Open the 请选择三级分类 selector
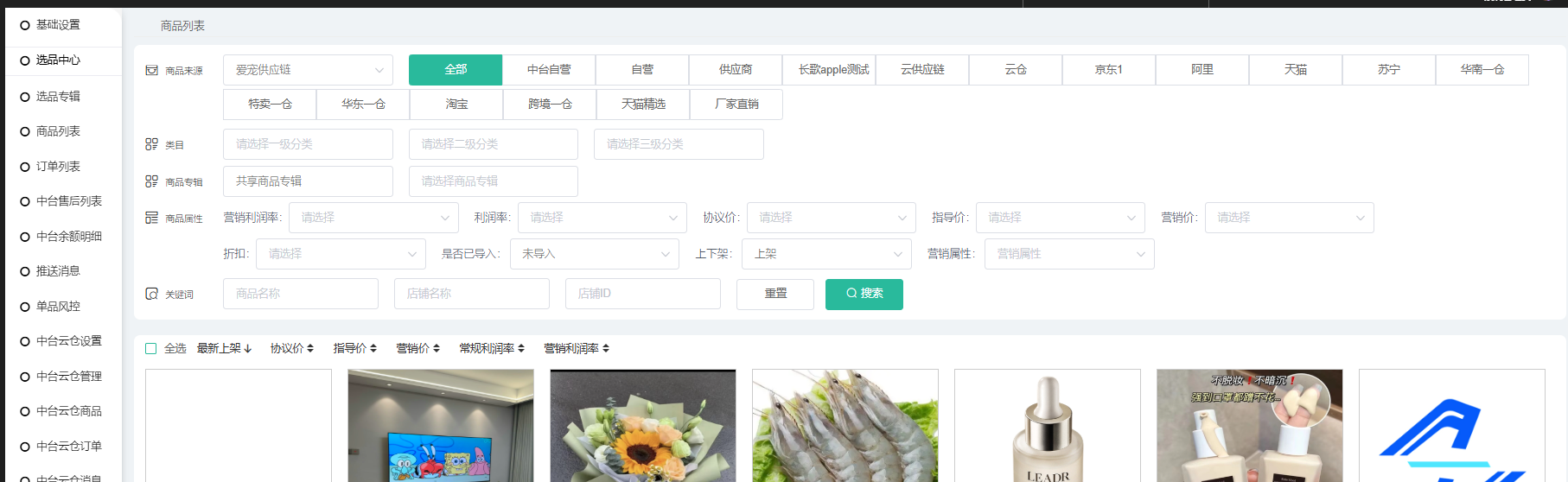This screenshot has height=482, width=1568. click(679, 144)
